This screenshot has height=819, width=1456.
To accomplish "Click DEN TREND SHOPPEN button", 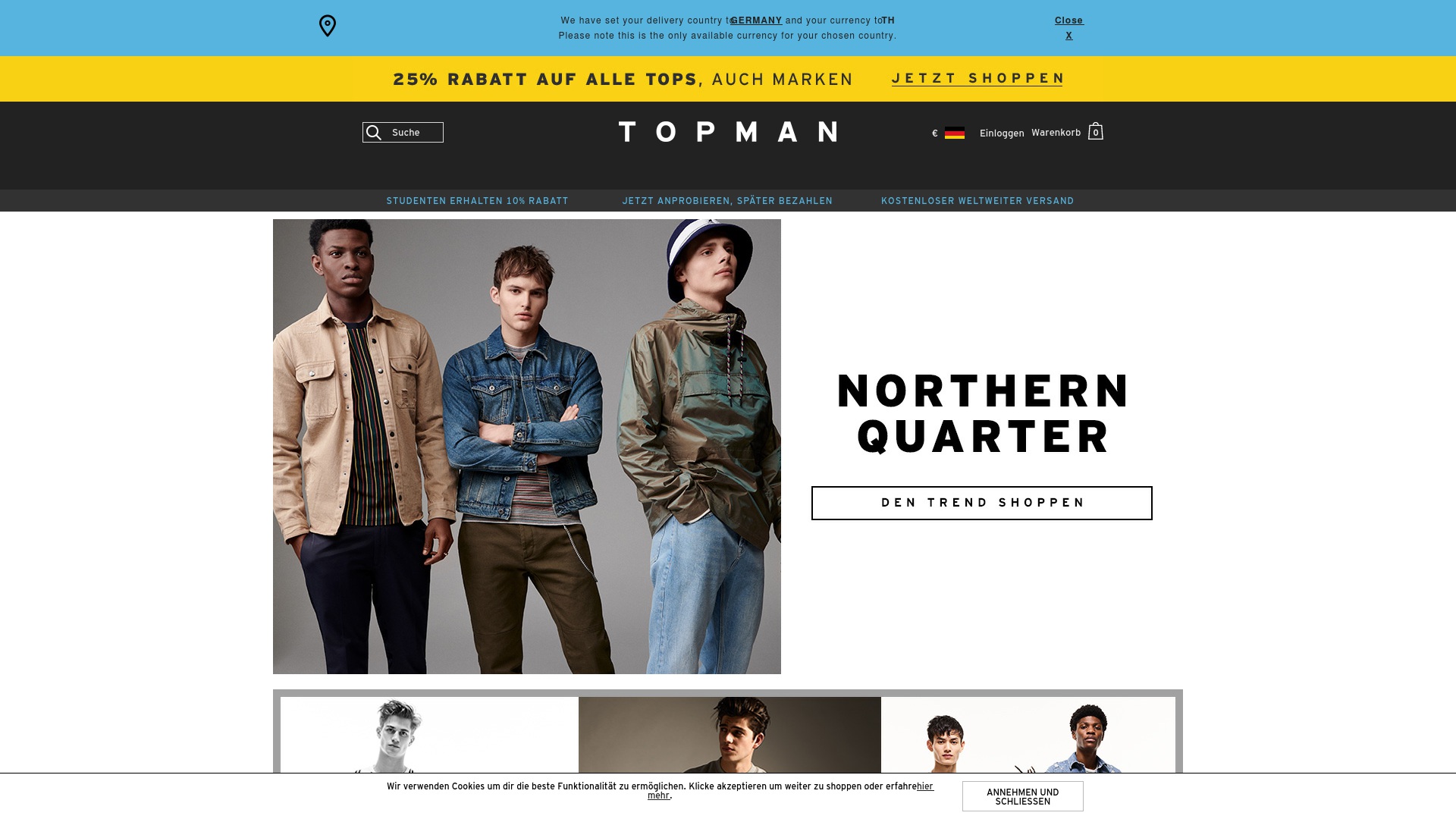I will [x=981, y=503].
